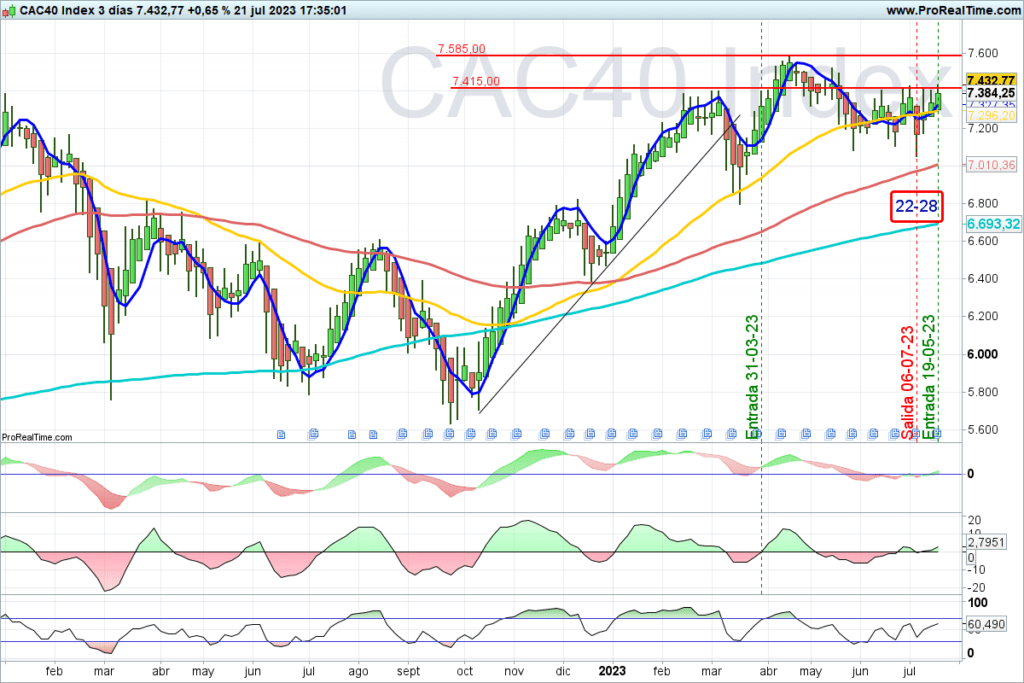Click the "ago" month label on the time axis
The width and height of the screenshot is (1024, 683).
point(359,671)
